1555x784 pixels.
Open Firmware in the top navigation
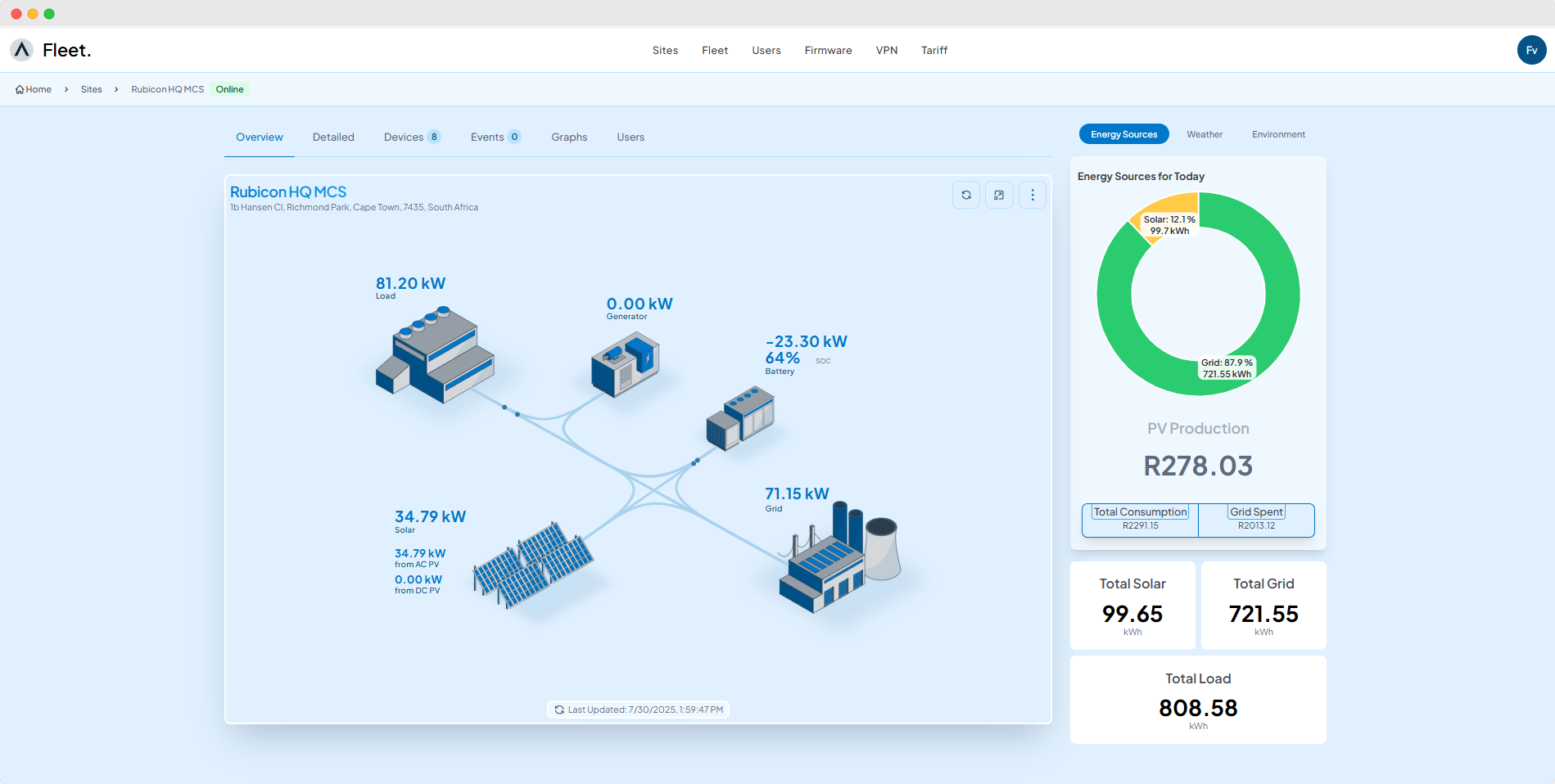click(828, 50)
